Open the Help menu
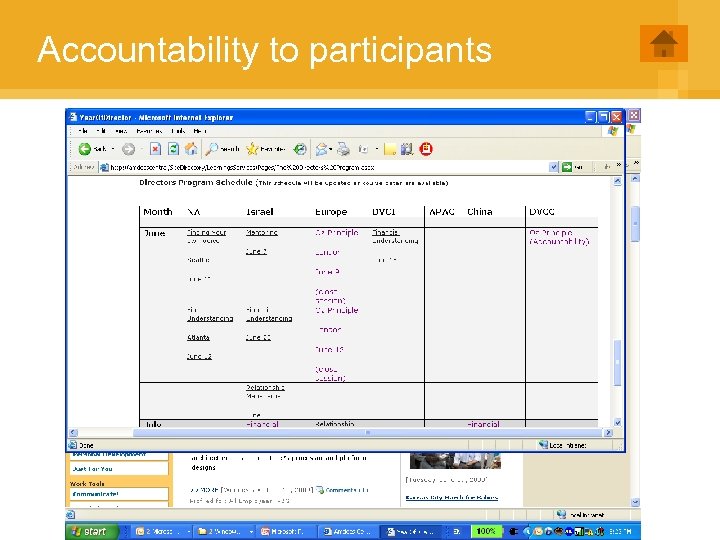 pos(200,131)
